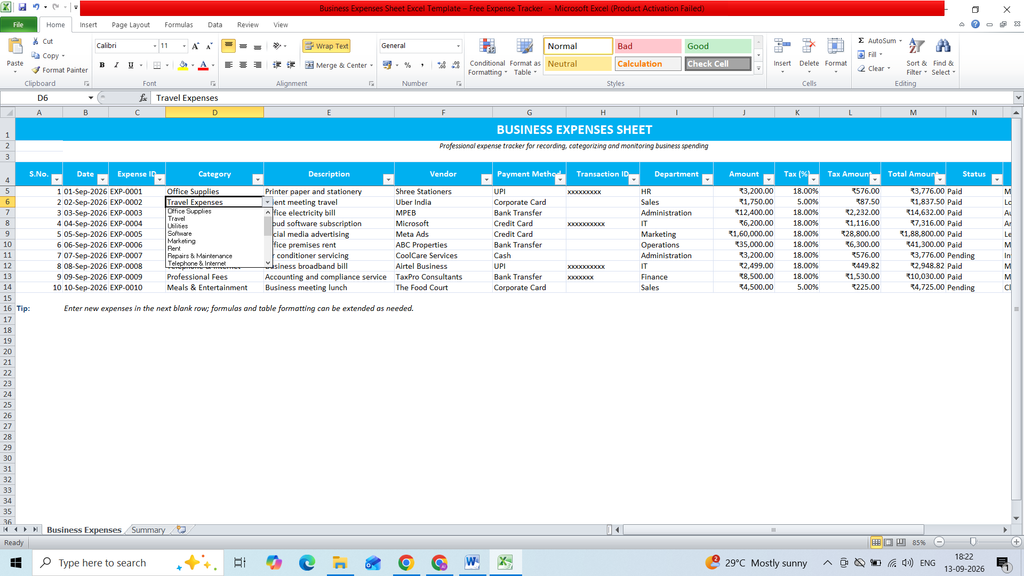
Task: Click the fill color bucket
Action: (x=183, y=65)
